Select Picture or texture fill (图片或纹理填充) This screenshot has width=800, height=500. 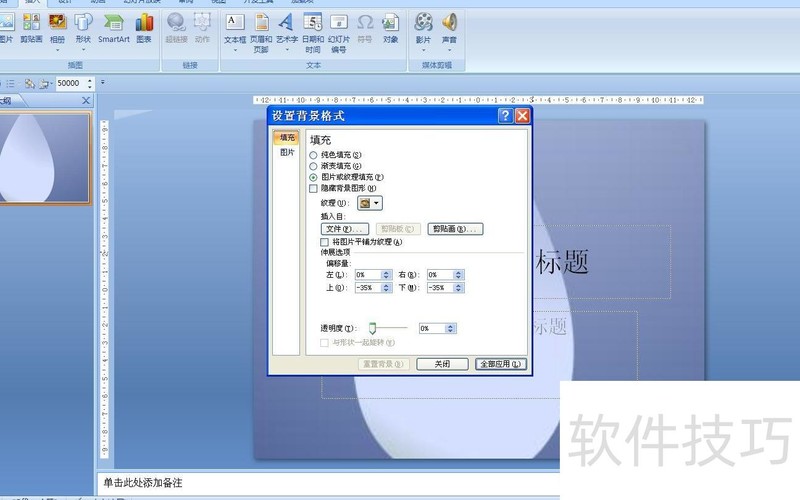pos(313,177)
